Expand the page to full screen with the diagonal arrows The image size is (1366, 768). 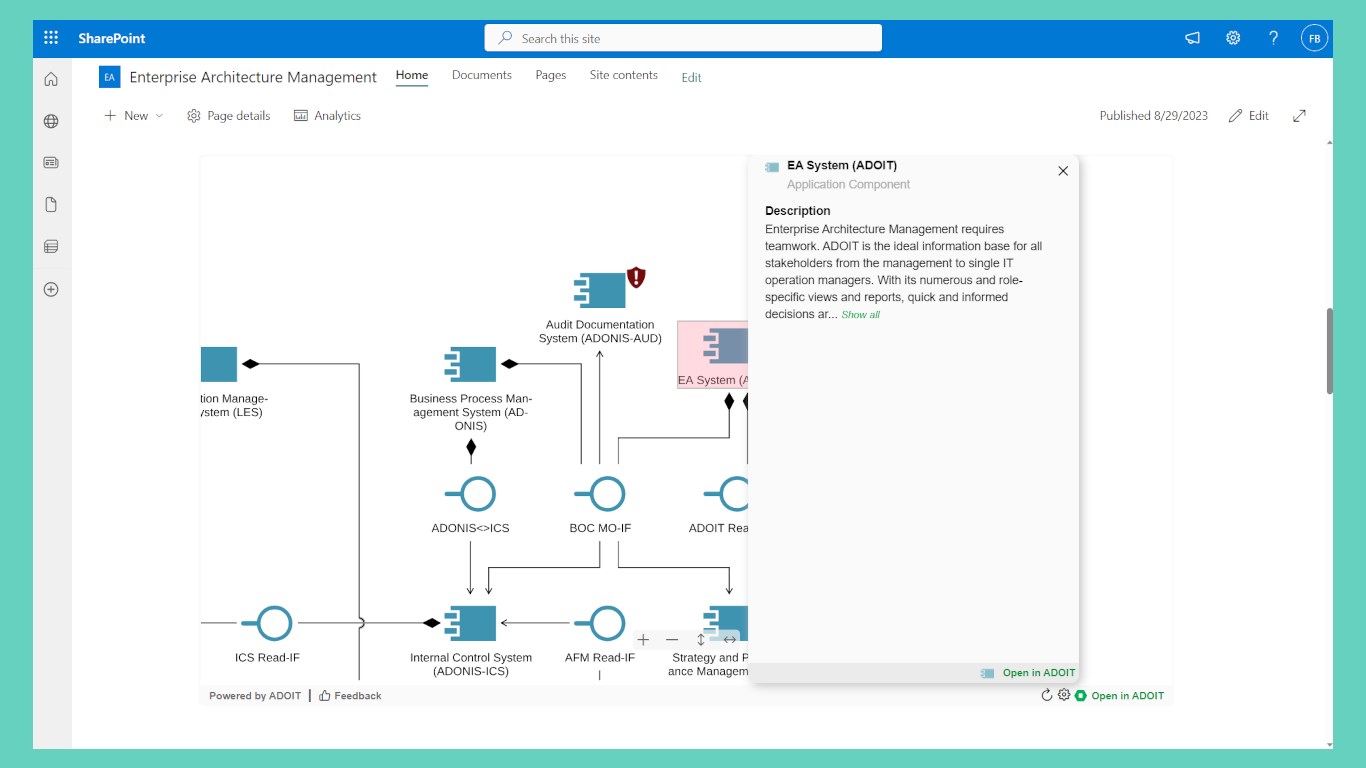(x=1299, y=116)
